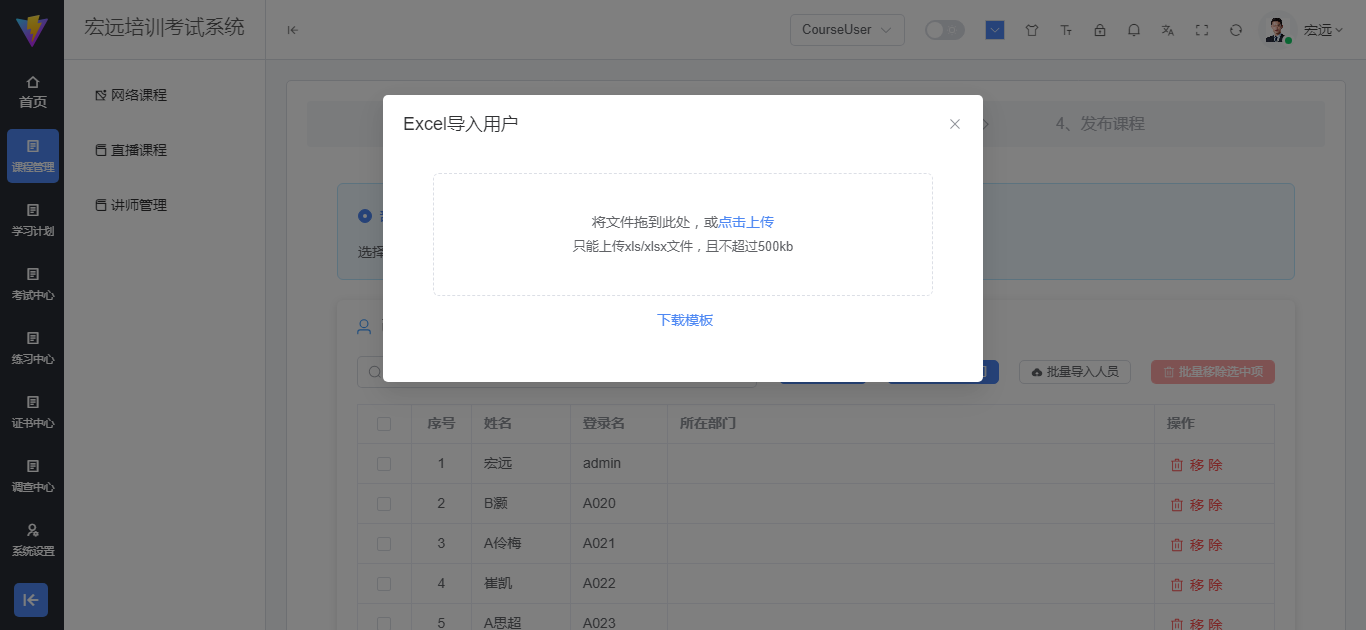This screenshot has height=630, width=1366.
Task: Collapse the sidebar with the arrow button
Action: click(292, 30)
